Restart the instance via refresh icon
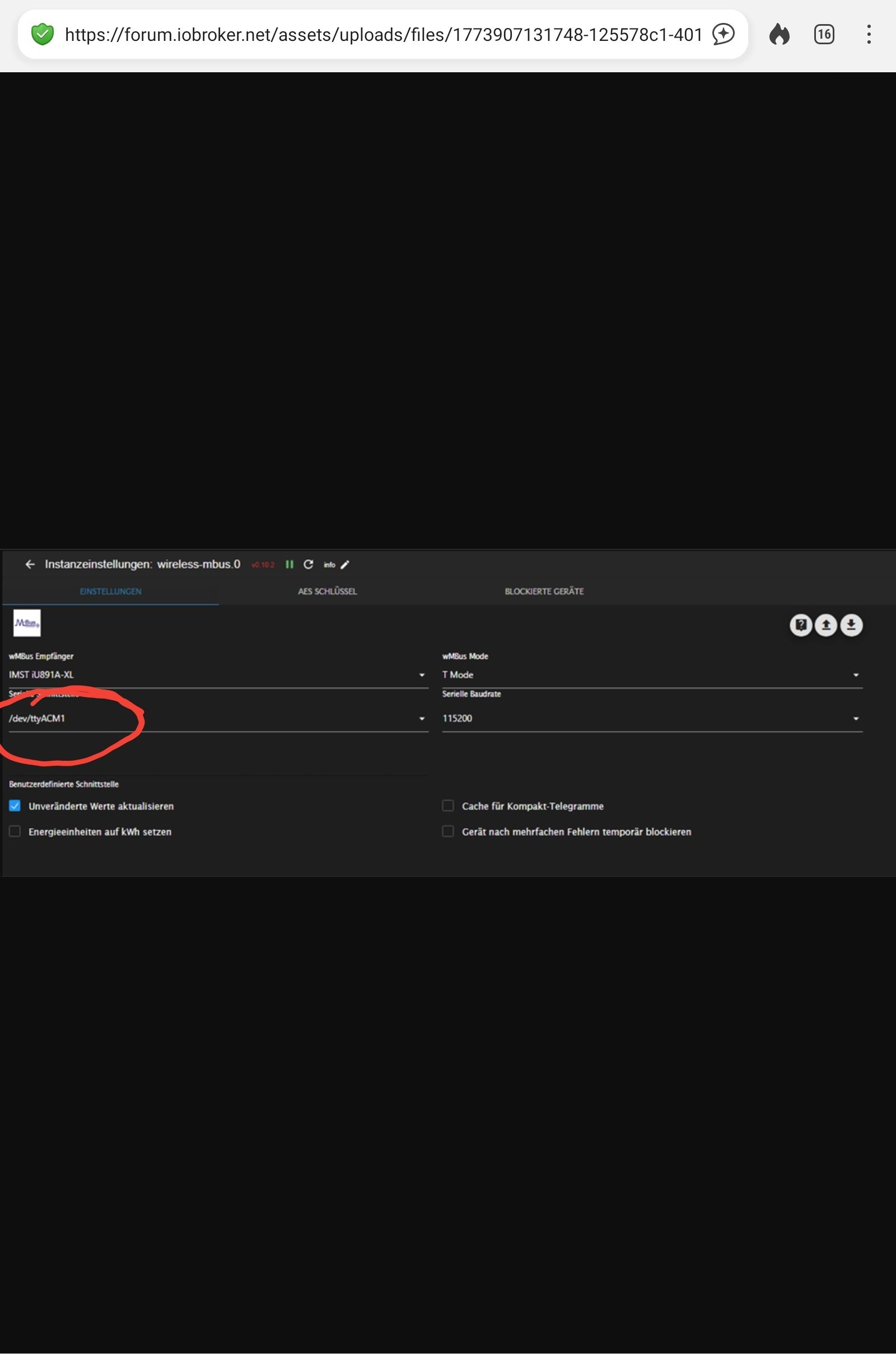 (309, 565)
